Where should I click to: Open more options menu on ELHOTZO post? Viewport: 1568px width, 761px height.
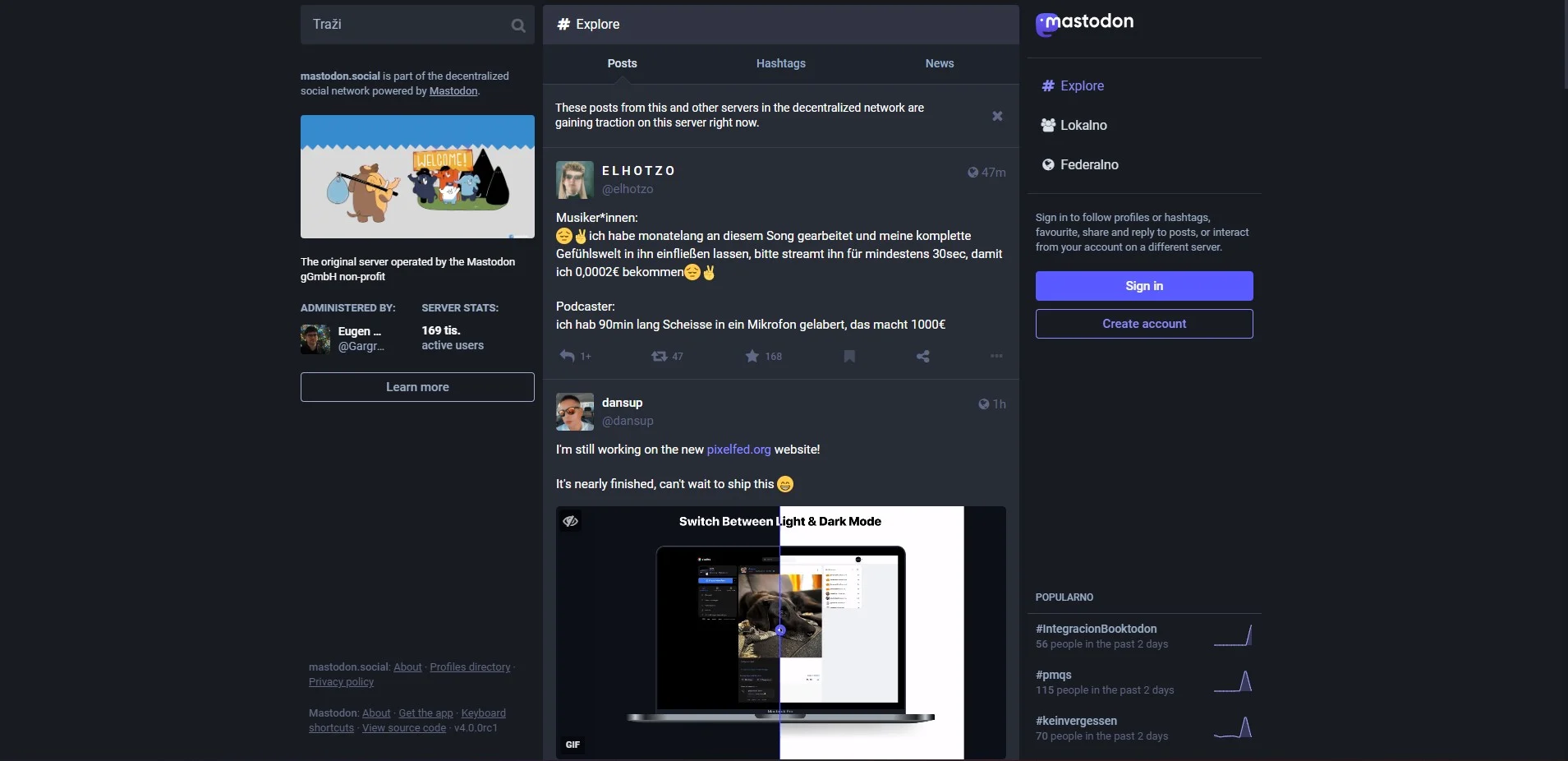[996, 356]
